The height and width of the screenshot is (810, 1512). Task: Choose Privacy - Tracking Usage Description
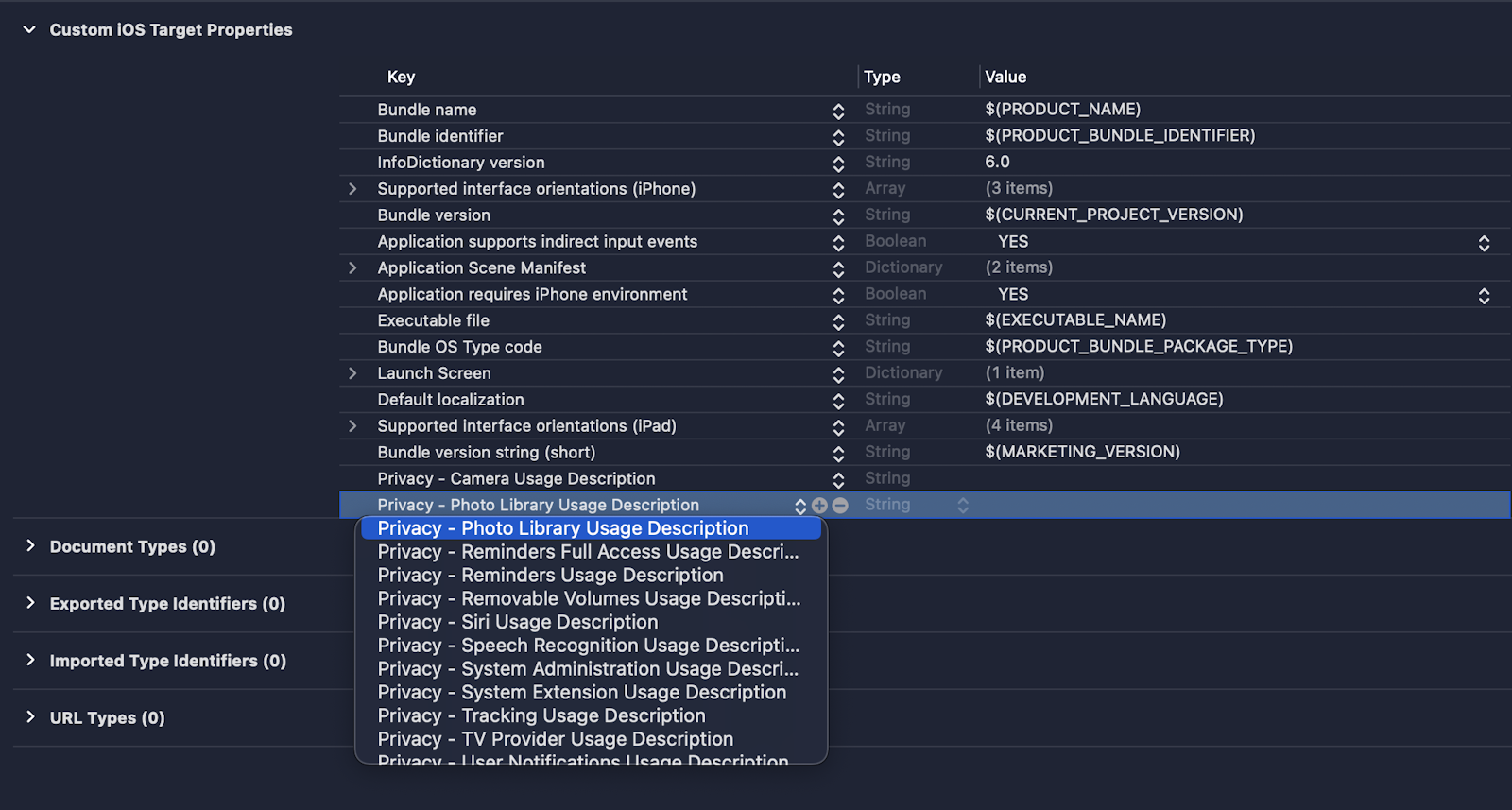pyautogui.click(x=541, y=715)
